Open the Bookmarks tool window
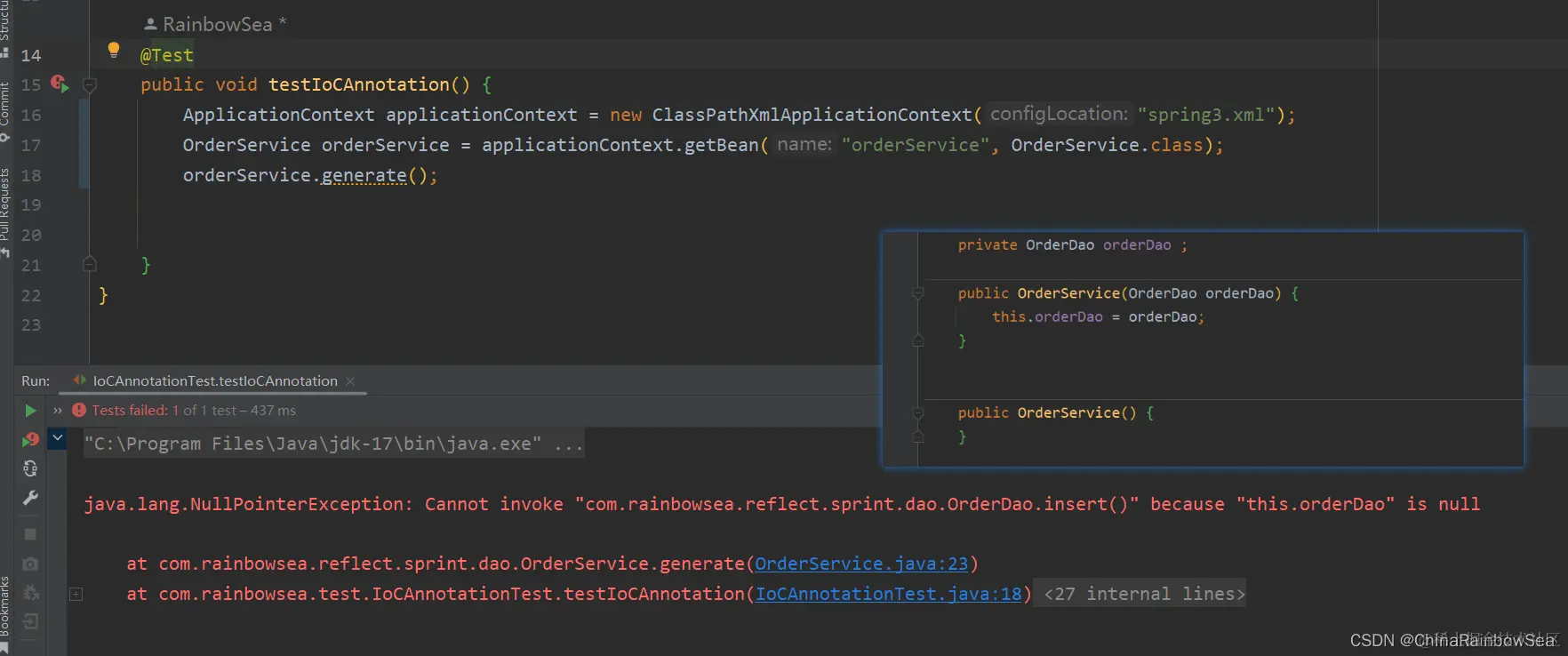This screenshot has width=1568, height=656. pyautogui.click(x=5, y=613)
